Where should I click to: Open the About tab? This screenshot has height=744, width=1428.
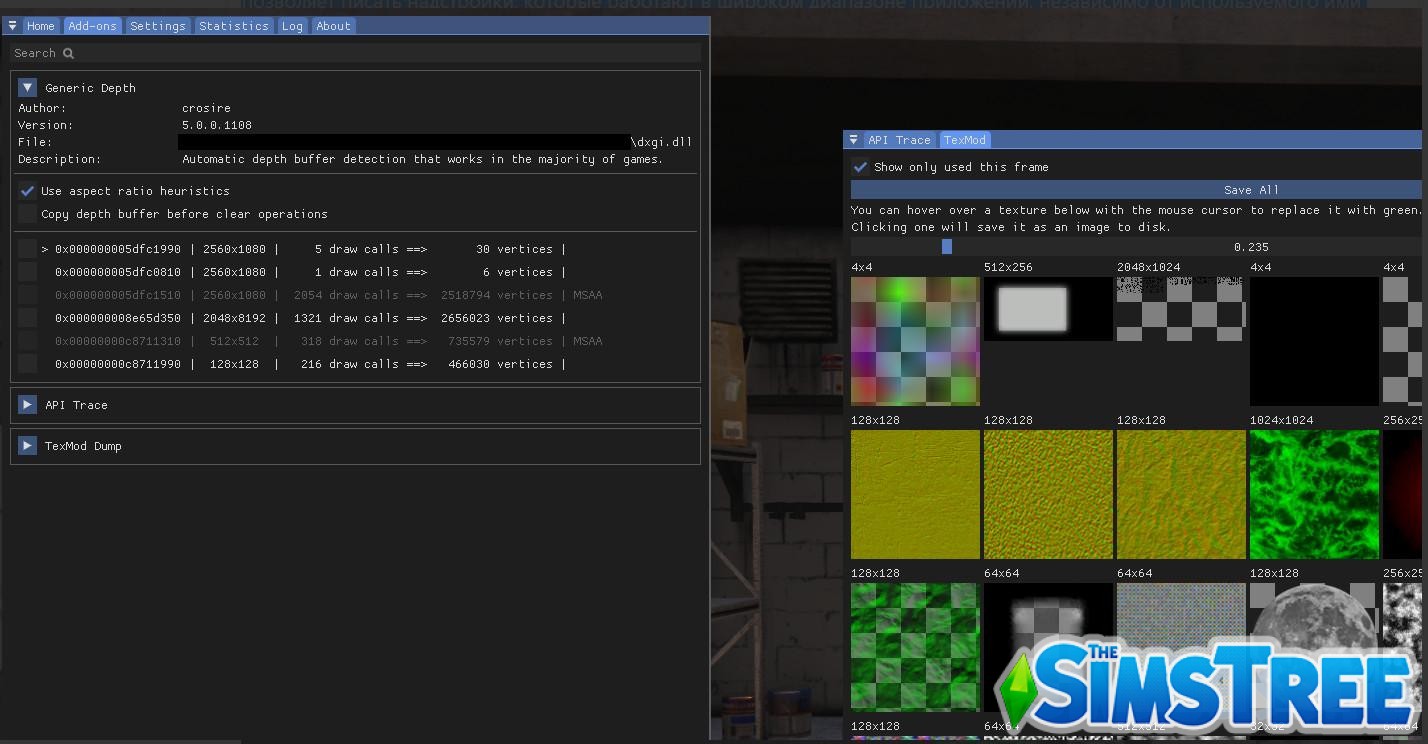[x=333, y=25]
